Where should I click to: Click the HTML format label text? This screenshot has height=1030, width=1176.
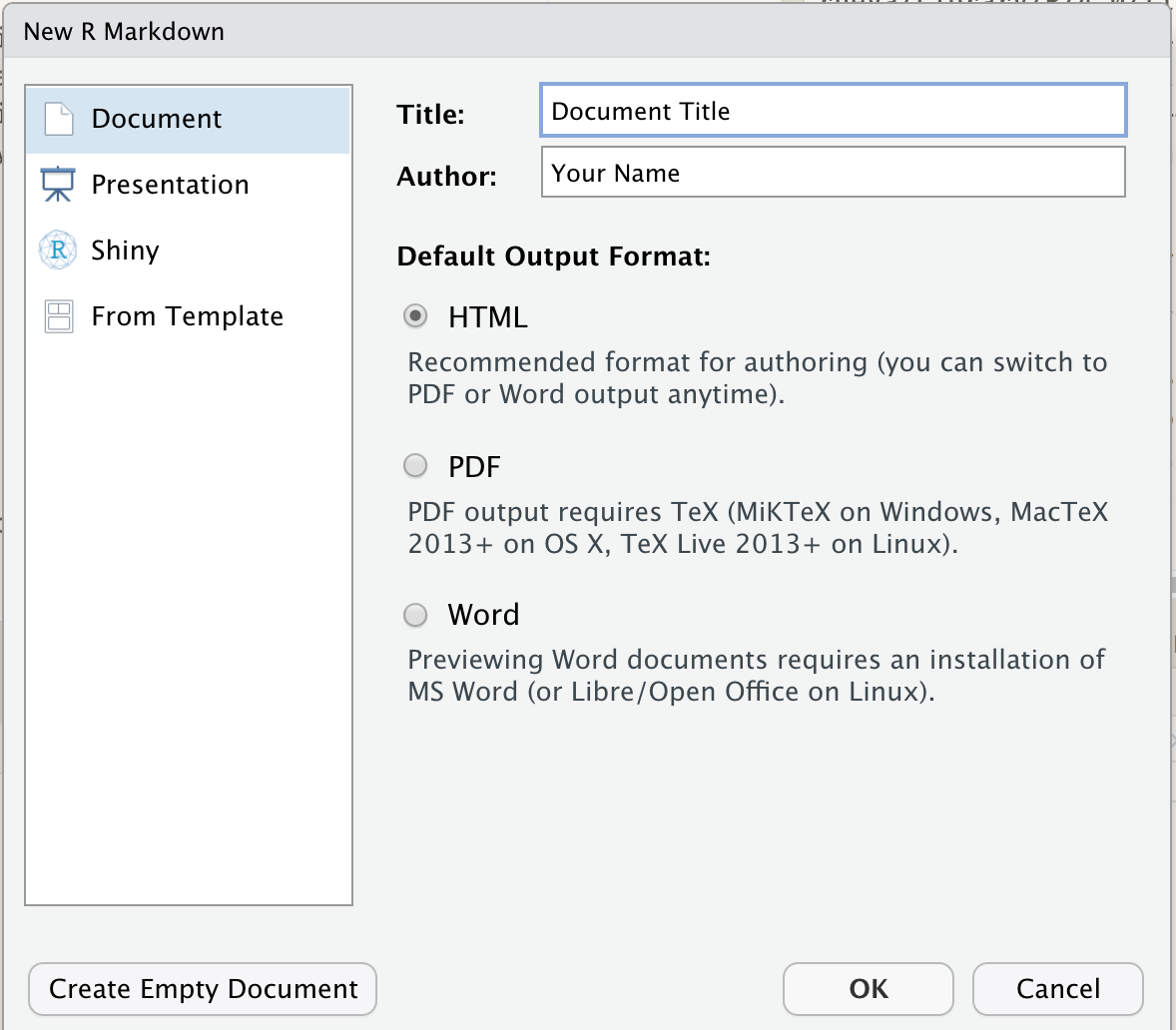click(x=487, y=317)
